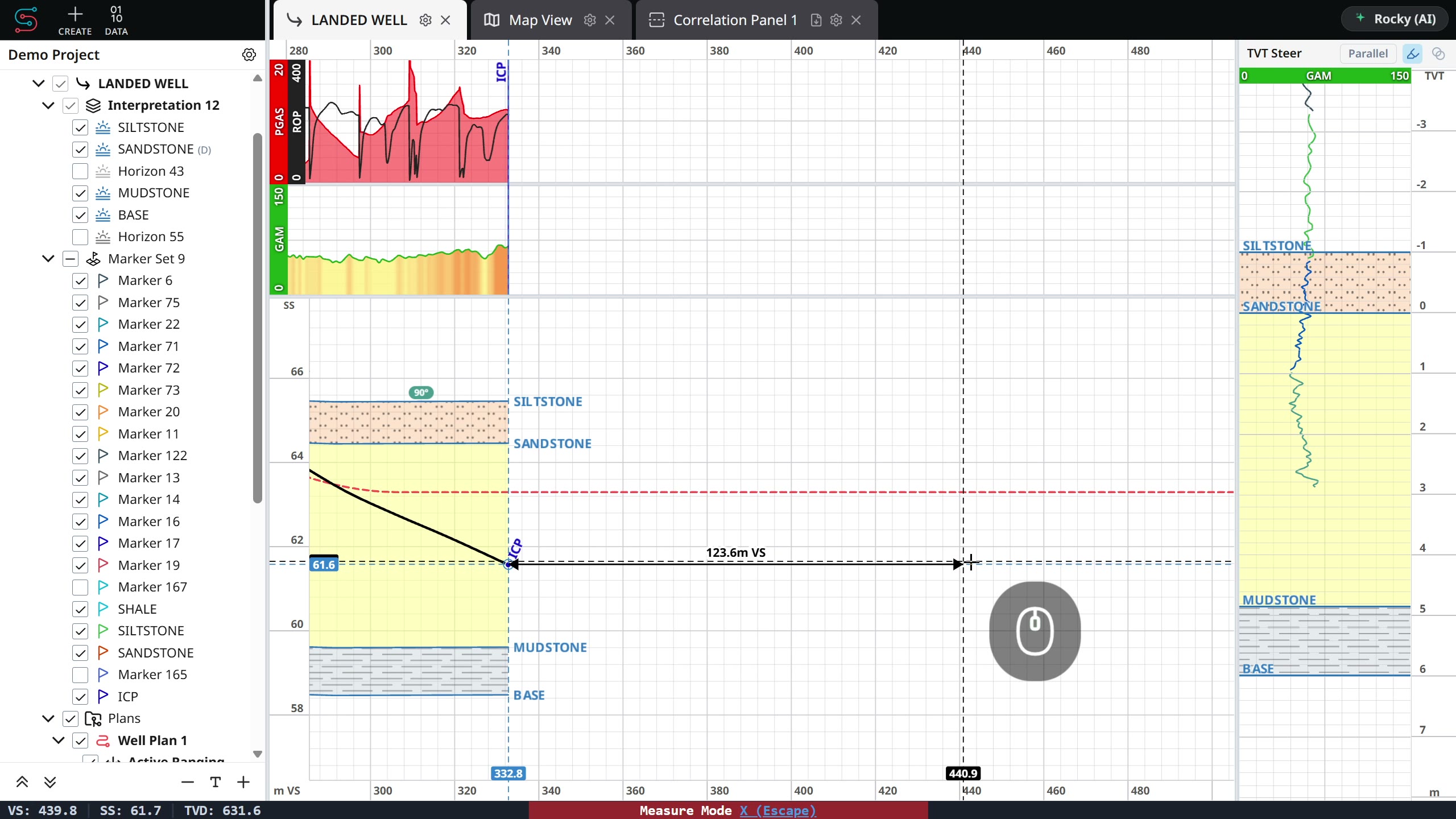
Task: Click the ICP marker flag icon in tree
Action: coord(103,697)
